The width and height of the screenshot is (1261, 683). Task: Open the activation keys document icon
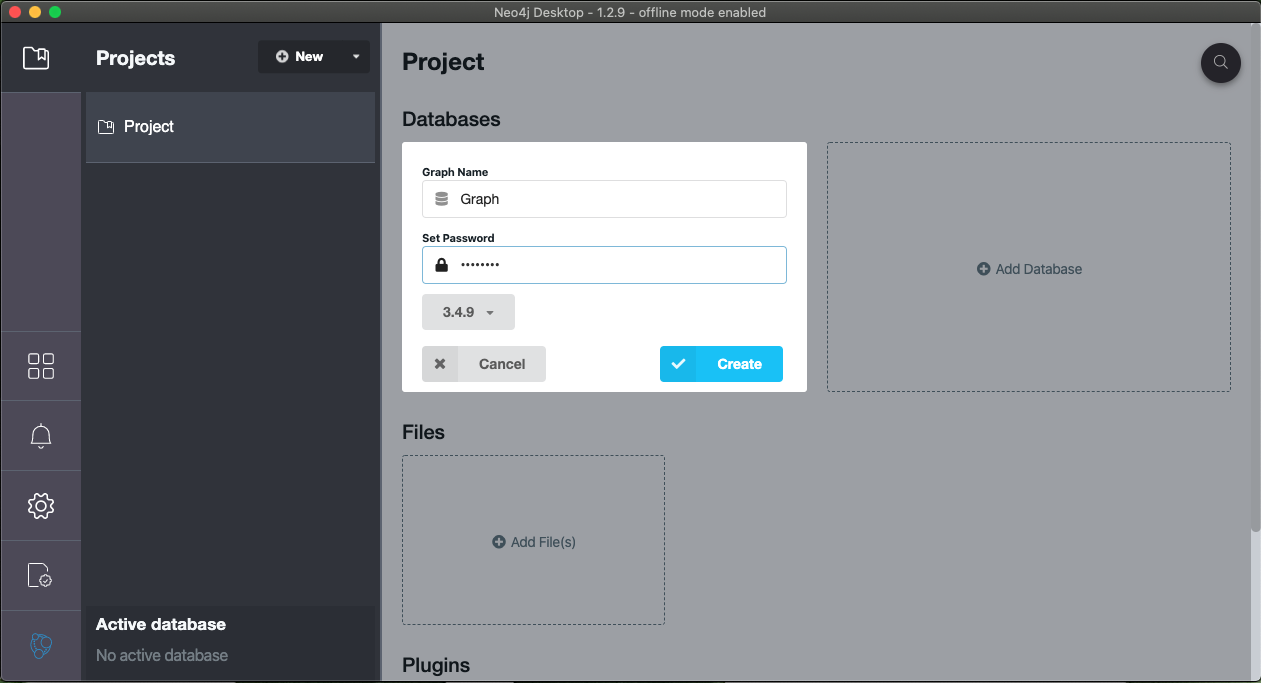click(x=40, y=575)
